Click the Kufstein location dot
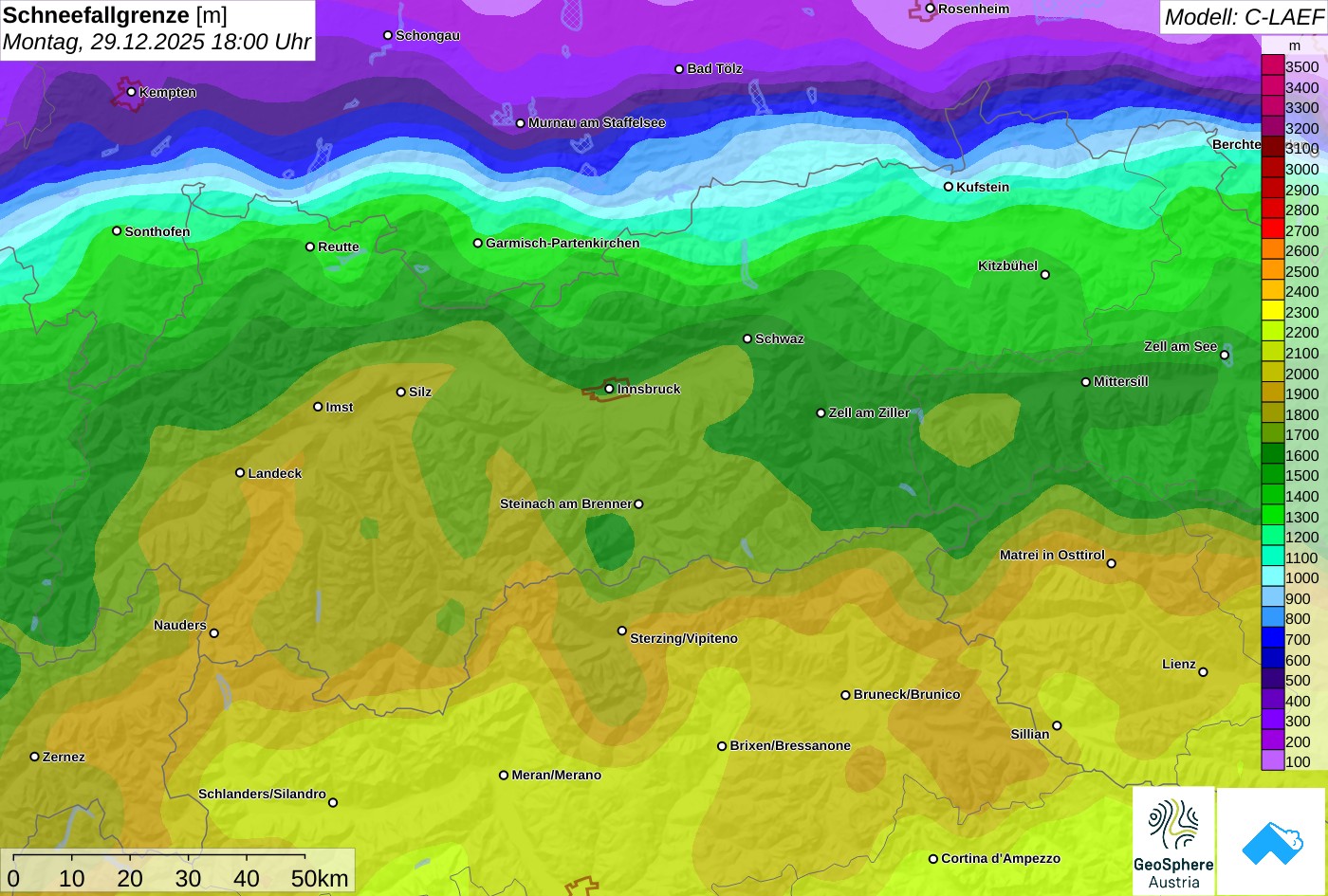1328x896 pixels. 948,187
